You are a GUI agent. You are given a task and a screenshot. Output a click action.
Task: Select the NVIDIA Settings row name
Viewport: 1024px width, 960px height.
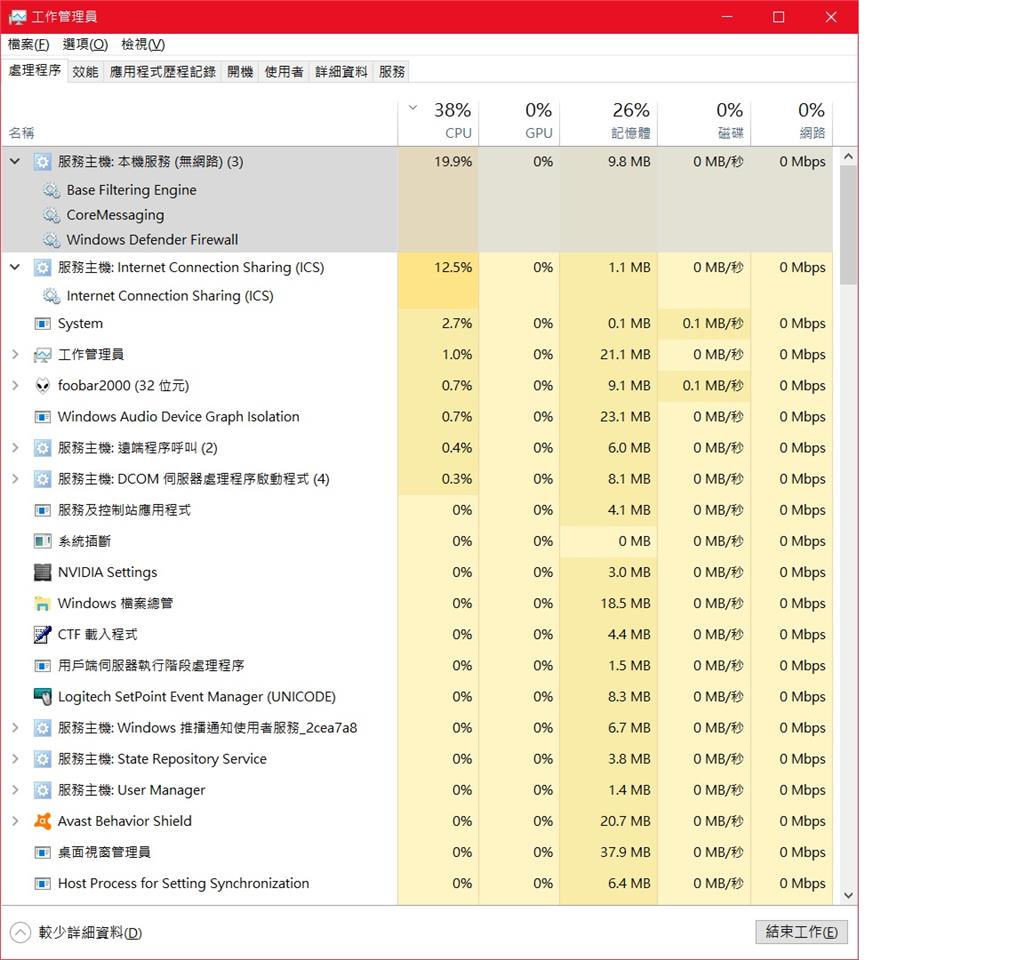point(108,573)
